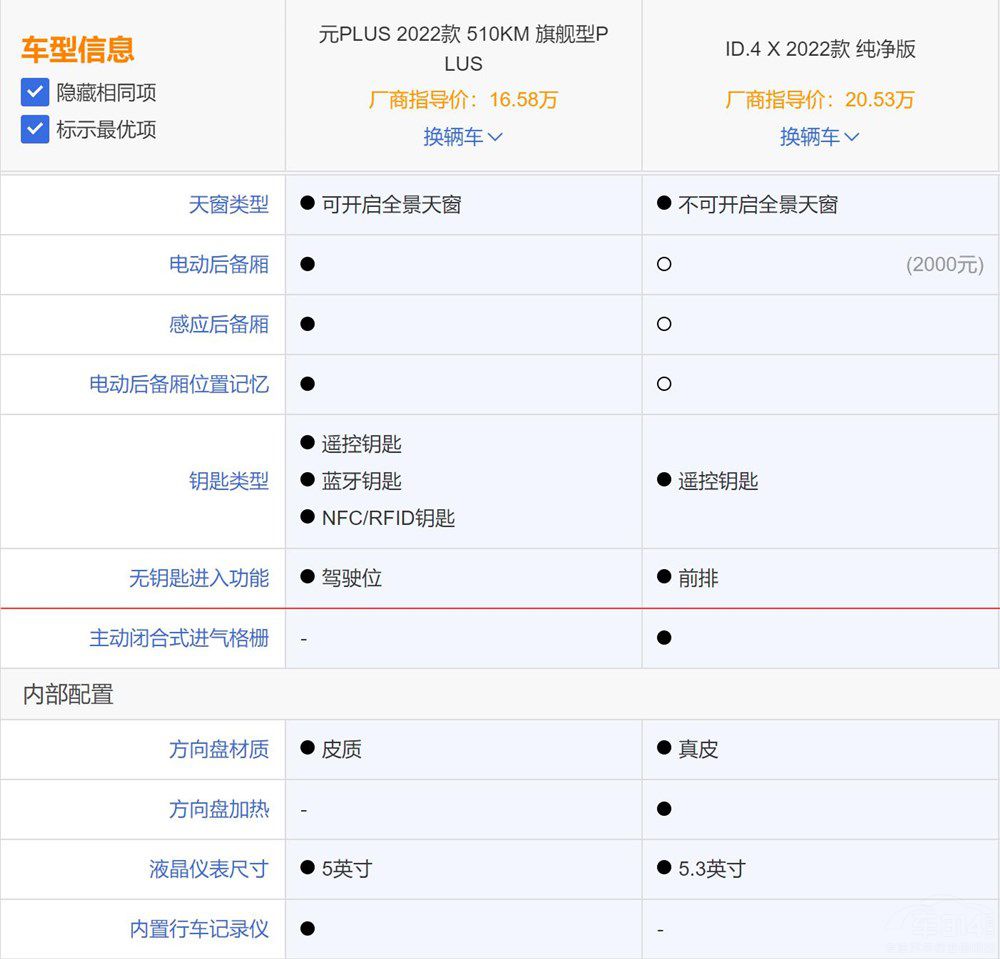Click the 天窗类型 row label
This screenshot has height=959, width=1000.
click(x=228, y=205)
